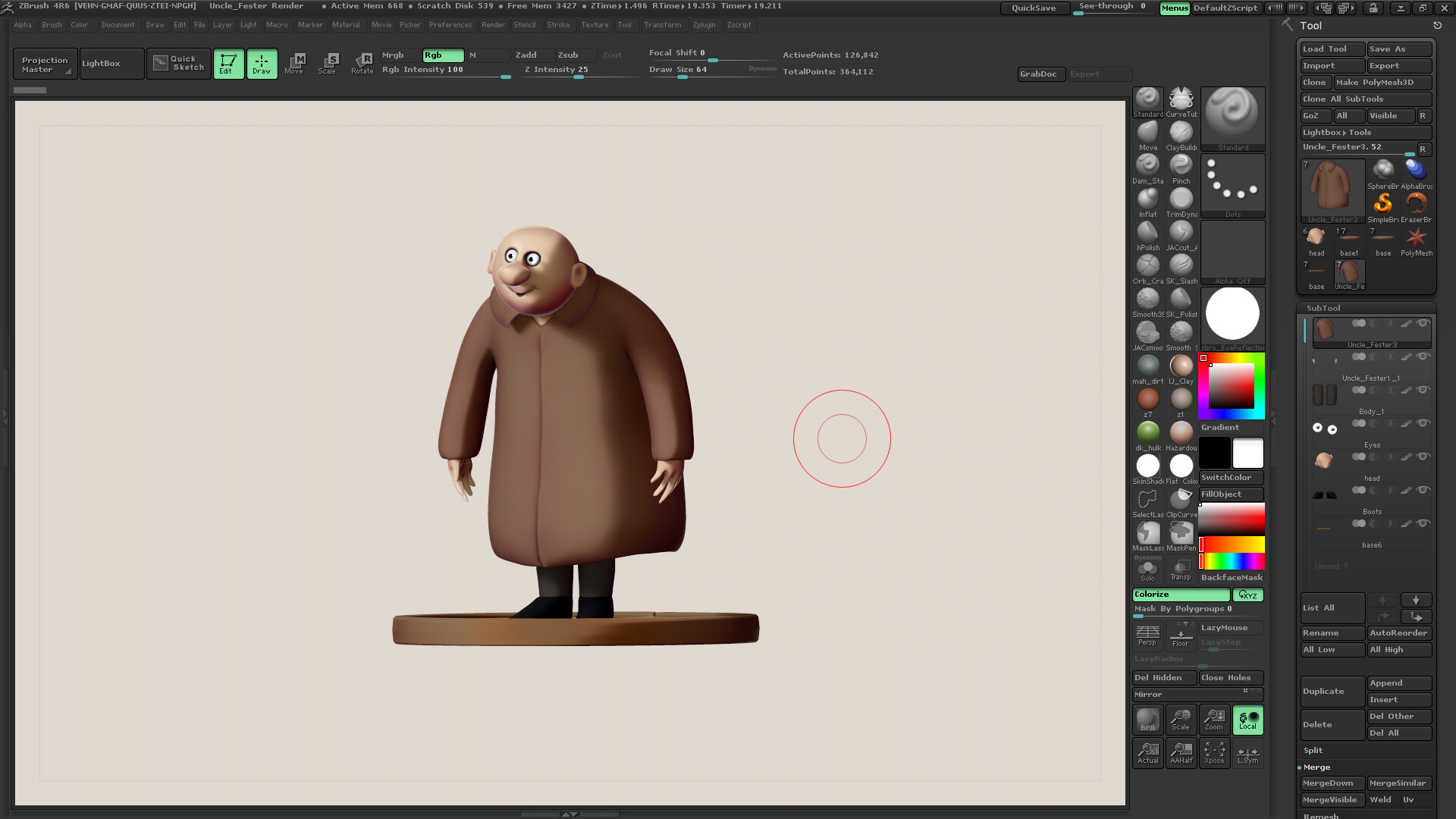Select the ClayBuildup brush

(1181, 136)
